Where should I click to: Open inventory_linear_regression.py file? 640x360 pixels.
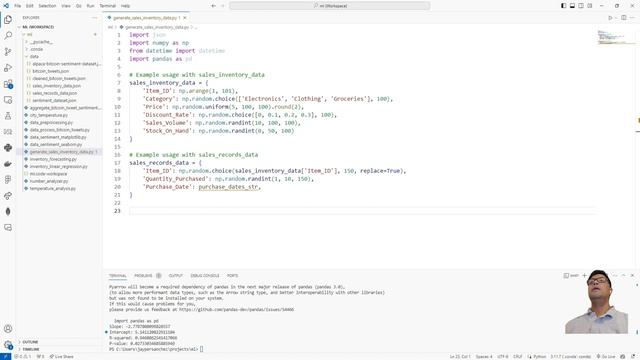tap(58, 167)
